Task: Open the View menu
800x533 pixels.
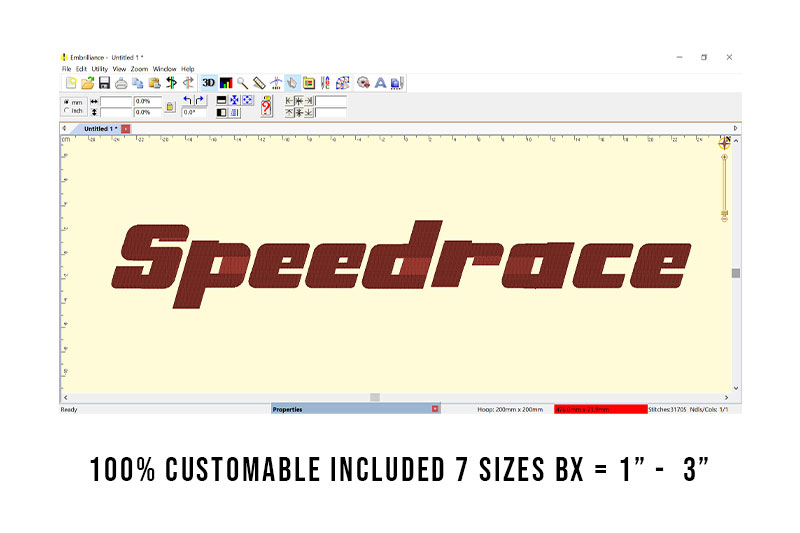Action: (x=119, y=69)
